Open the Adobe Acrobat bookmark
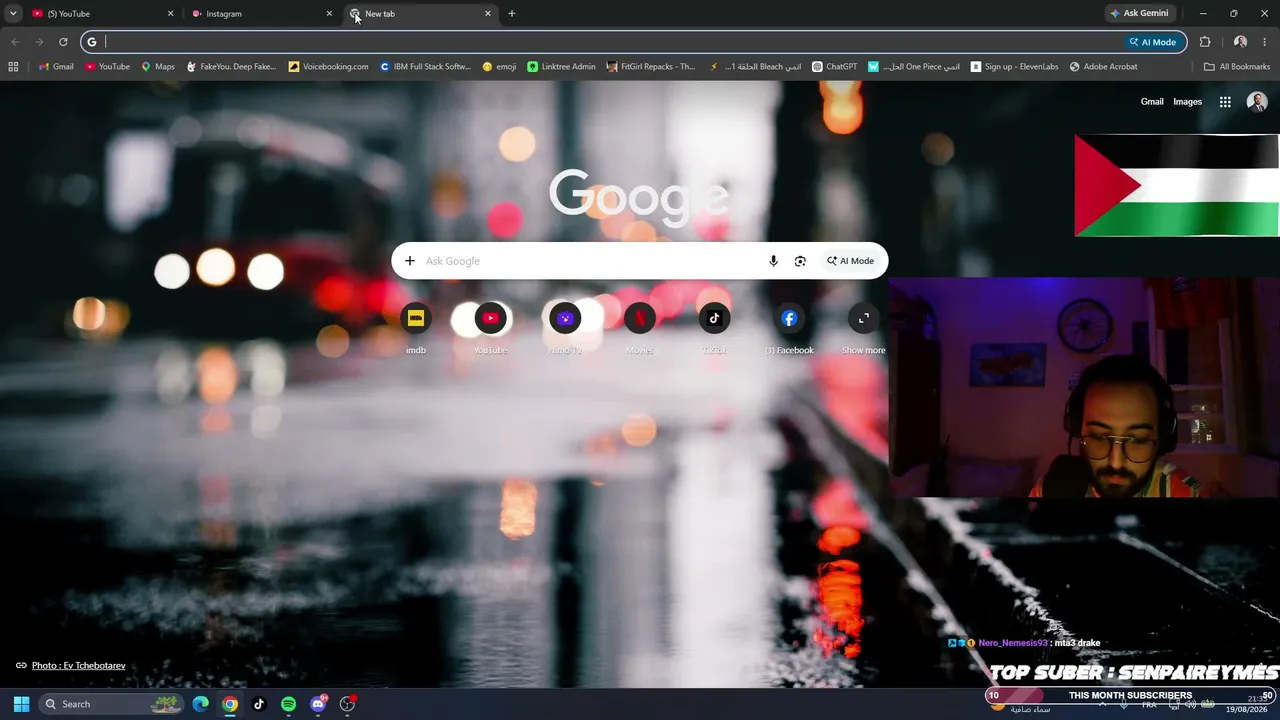The image size is (1280, 720). click(1103, 67)
